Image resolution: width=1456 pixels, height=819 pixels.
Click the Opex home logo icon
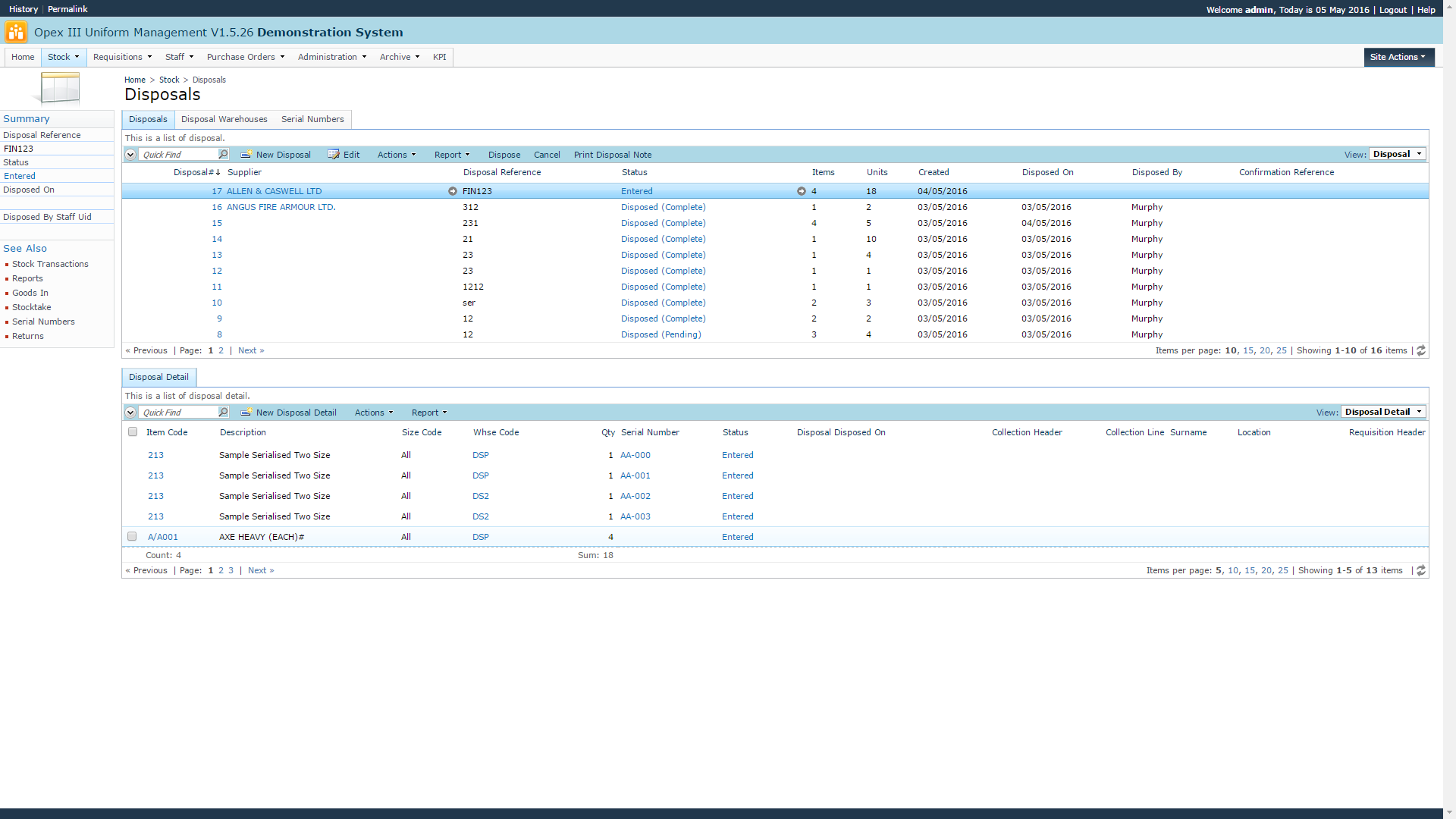tap(15, 32)
